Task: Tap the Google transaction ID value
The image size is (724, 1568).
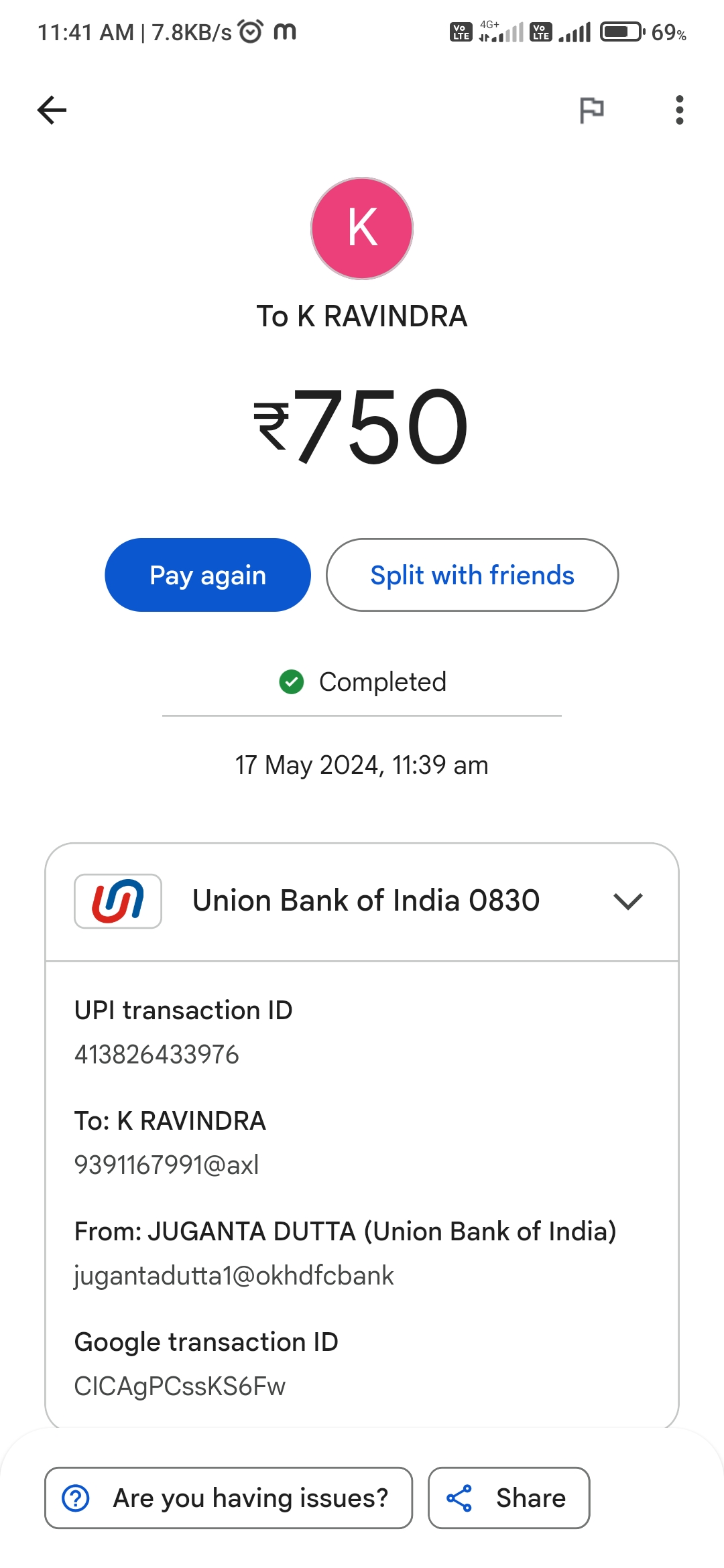Action: coord(180,1386)
